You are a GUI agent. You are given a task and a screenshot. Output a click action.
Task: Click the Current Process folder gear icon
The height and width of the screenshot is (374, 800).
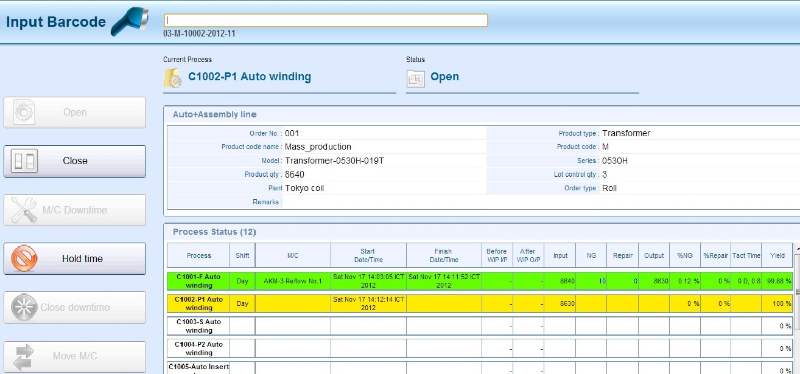pos(172,78)
